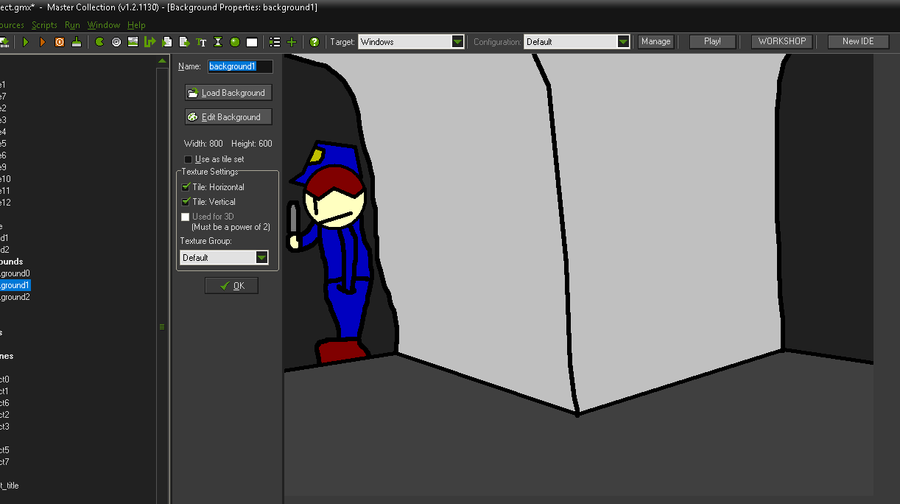Screen dimensions: 900x504
Task: Confirm with the OK button
Action: click(x=231, y=286)
